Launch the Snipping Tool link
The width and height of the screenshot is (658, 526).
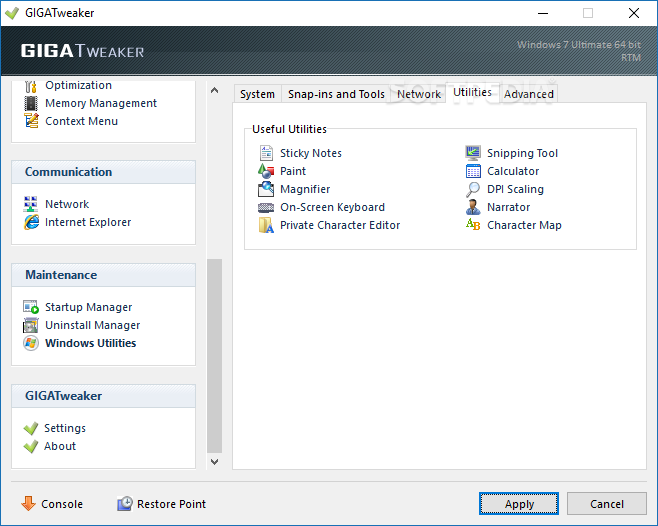tap(522, 153)
